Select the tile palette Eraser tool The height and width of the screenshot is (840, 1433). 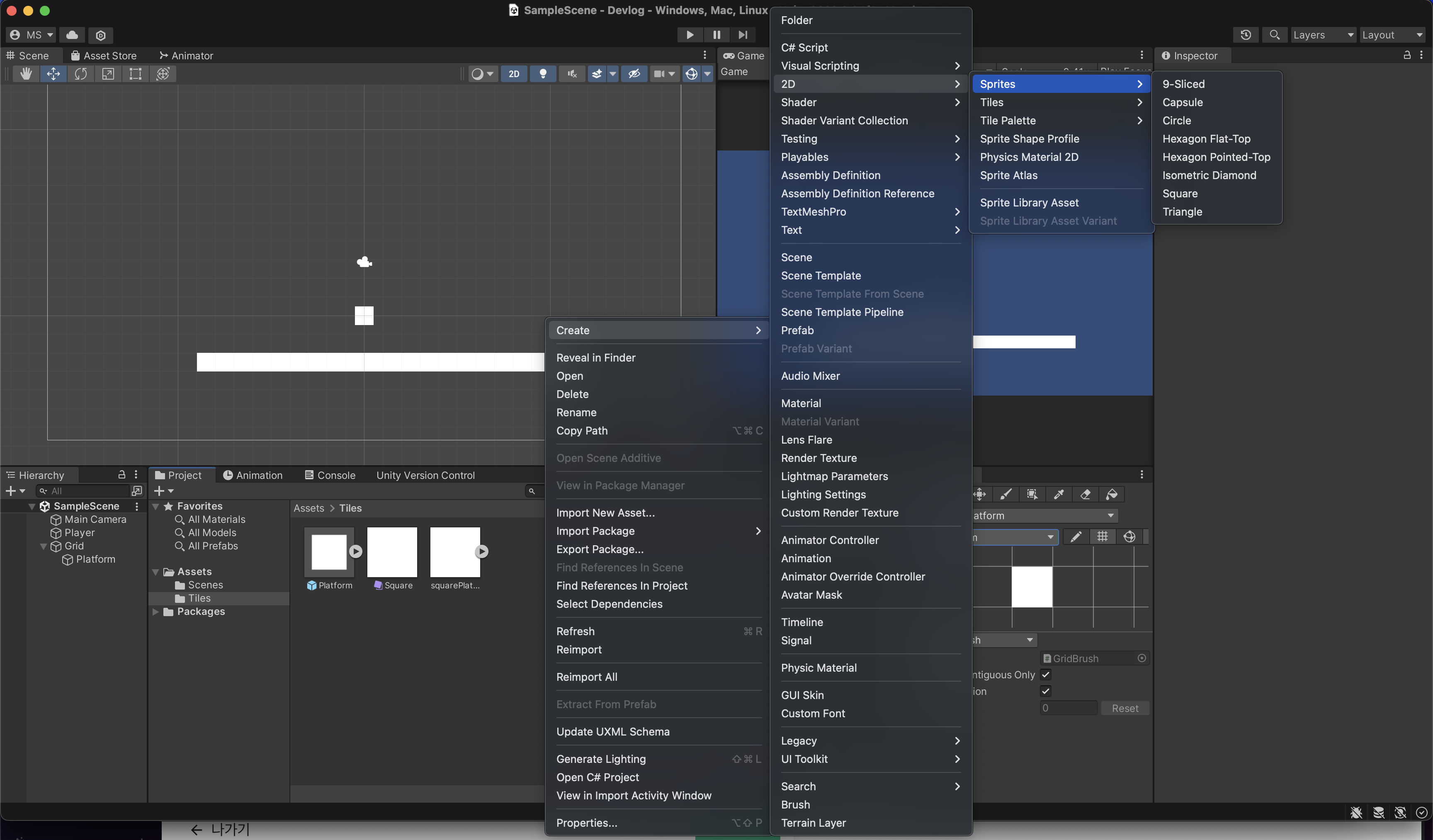1085,494
